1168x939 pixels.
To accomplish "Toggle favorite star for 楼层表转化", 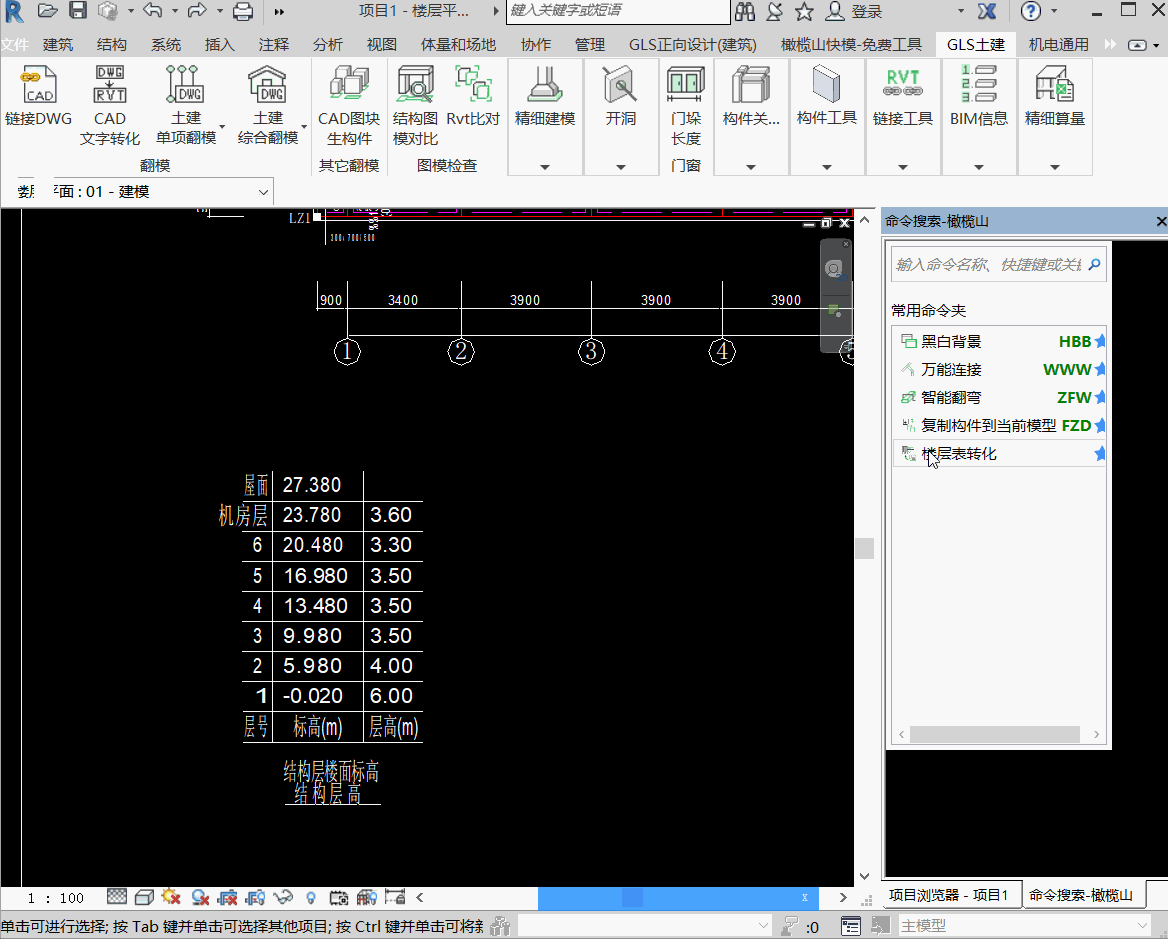I will (1100, 453).
